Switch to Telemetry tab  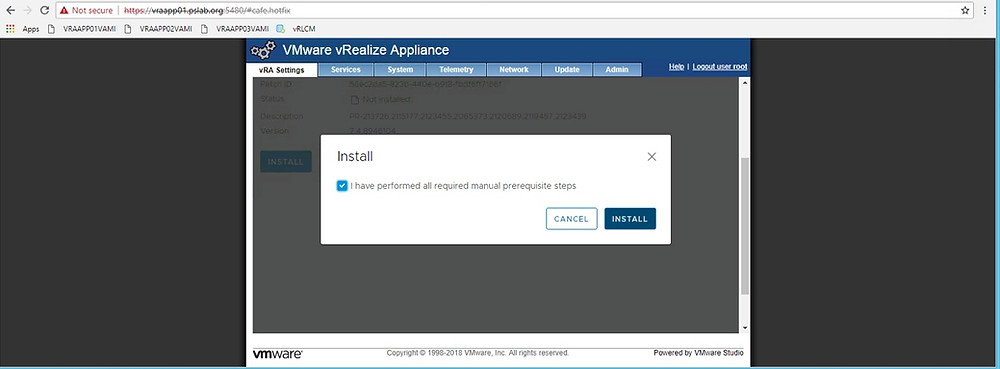click(456, 70)
